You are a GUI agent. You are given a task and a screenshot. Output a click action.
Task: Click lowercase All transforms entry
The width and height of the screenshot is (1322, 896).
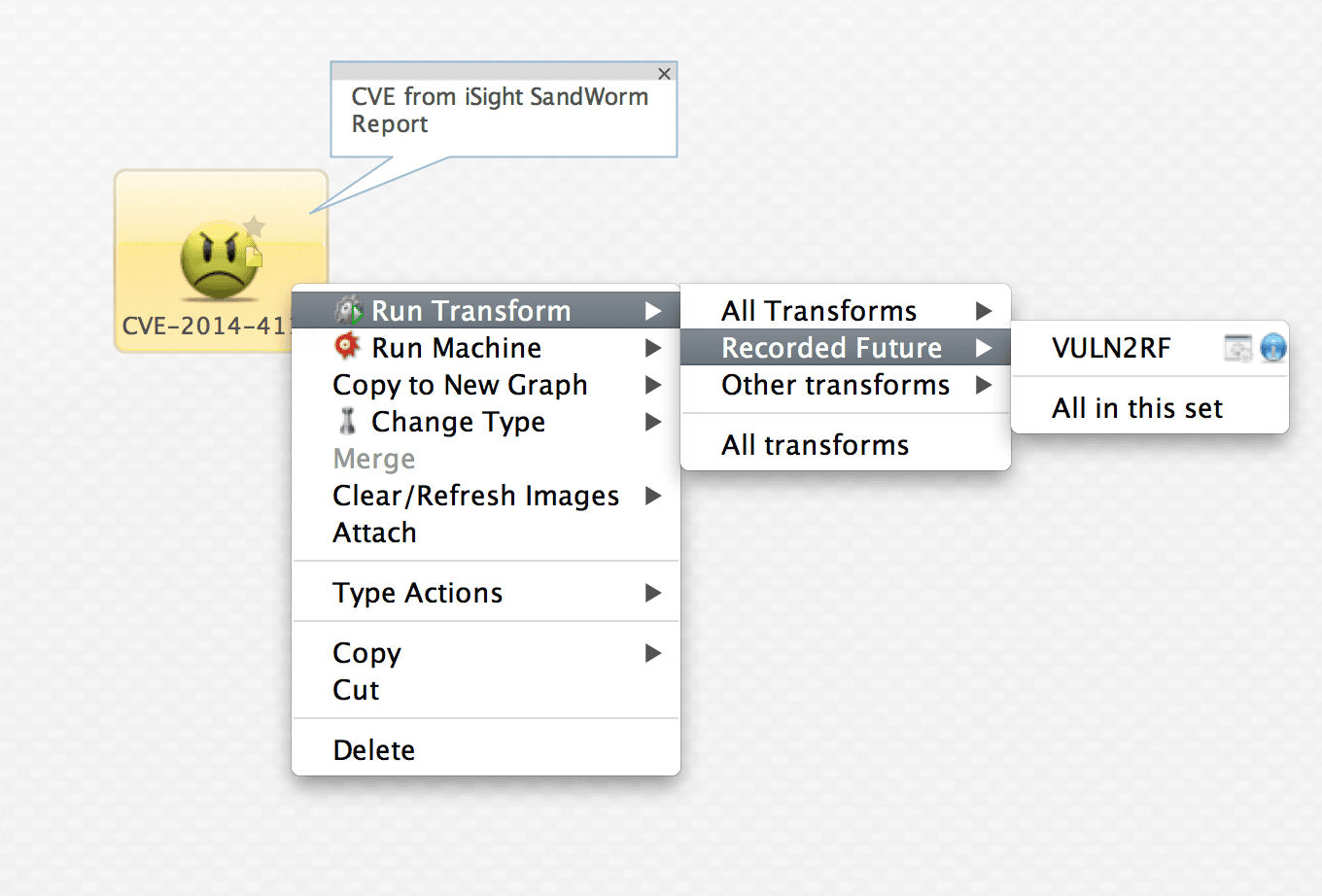(846, 444)
